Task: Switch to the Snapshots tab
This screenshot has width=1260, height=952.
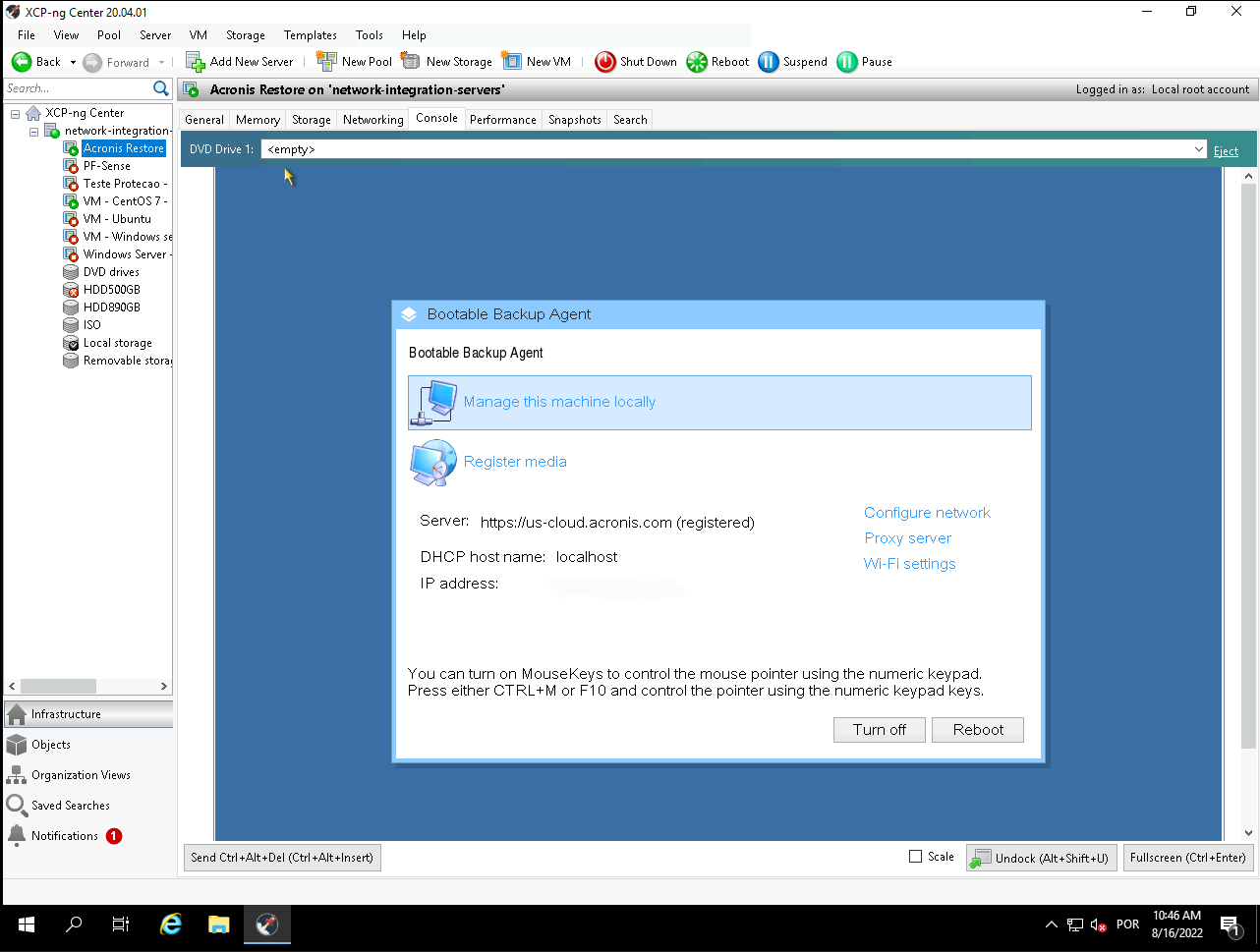Action: tap(575, 120)
